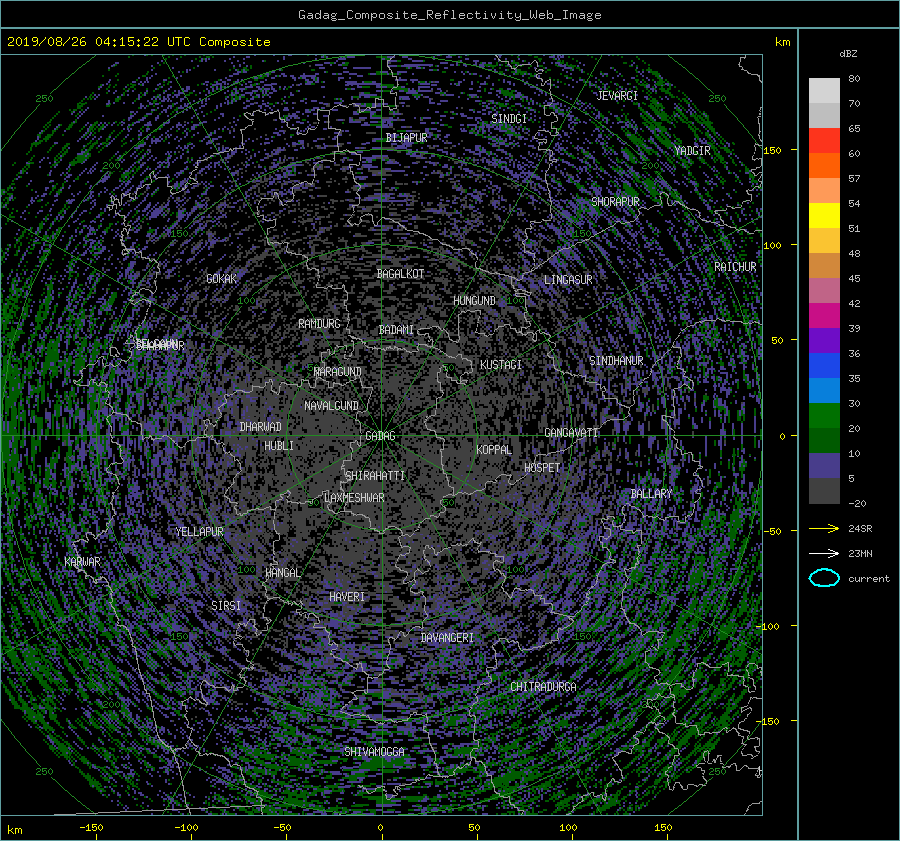Viewport: 900px width, 841px height.
Task: Click the -150 tick on bottom axis
Action: (91, 828)
